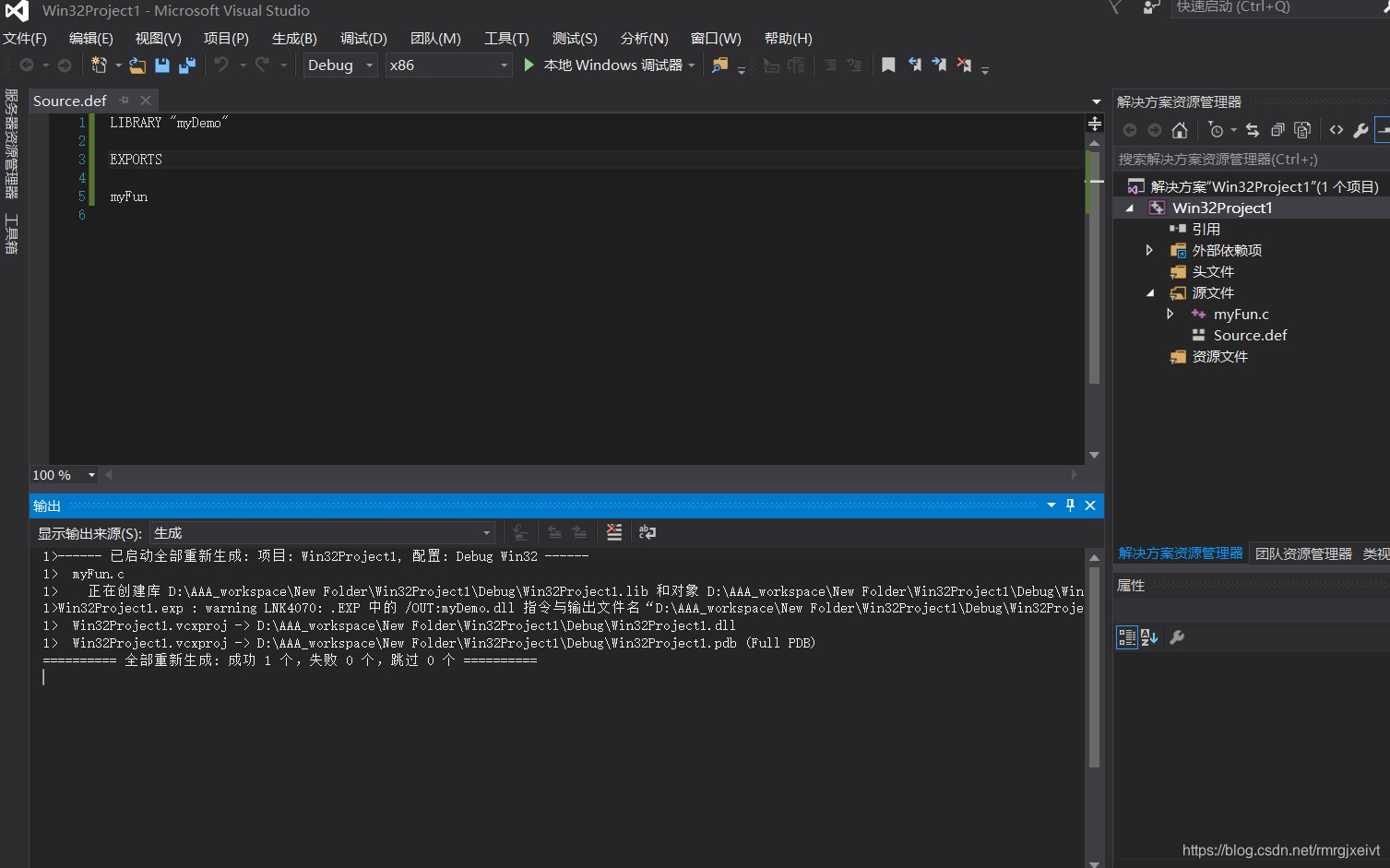
Task: Collapse the Win32Project1 project node
Action: click(1130, 208)
